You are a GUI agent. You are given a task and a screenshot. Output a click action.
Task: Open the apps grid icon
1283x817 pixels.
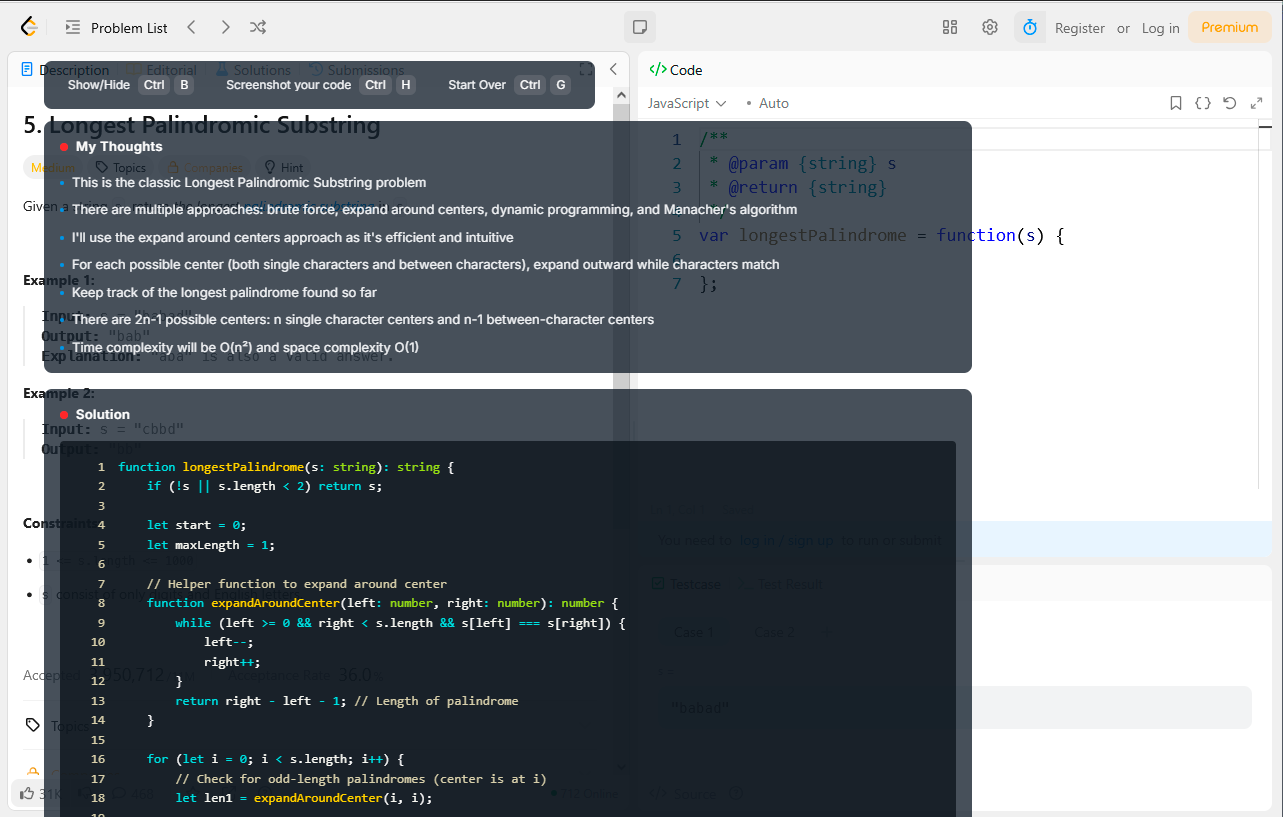click(x=949, y=27)
